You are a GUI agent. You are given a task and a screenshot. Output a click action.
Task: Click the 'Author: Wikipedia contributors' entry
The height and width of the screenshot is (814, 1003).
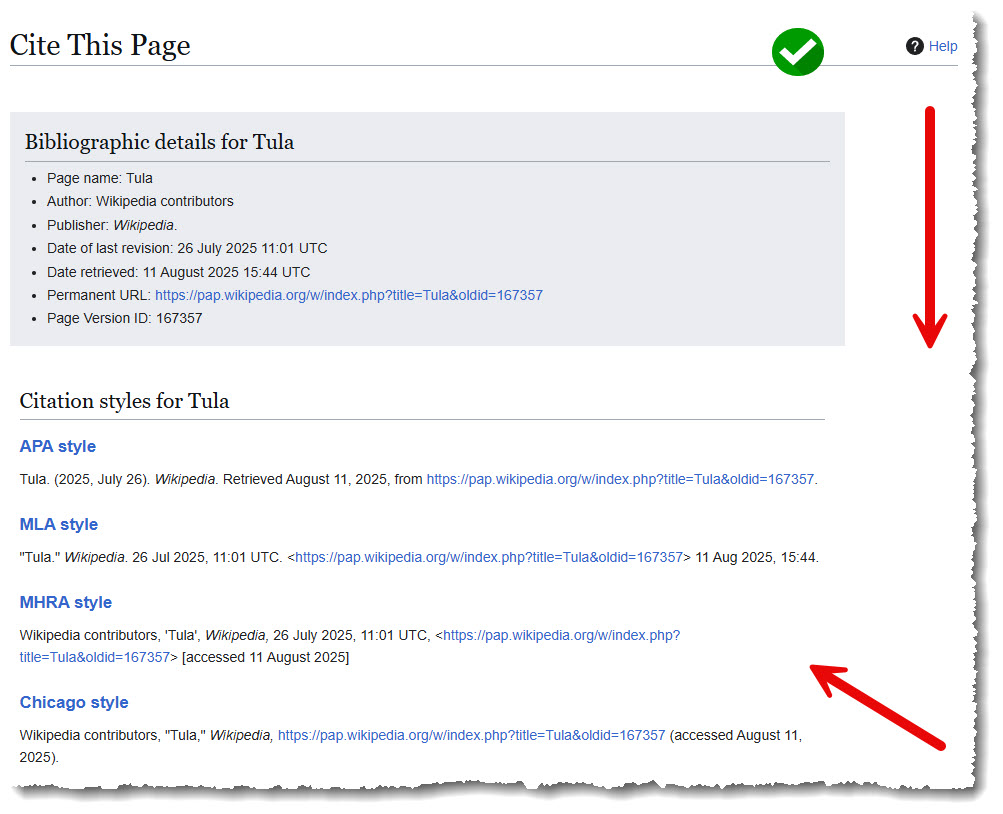point(140,201)
